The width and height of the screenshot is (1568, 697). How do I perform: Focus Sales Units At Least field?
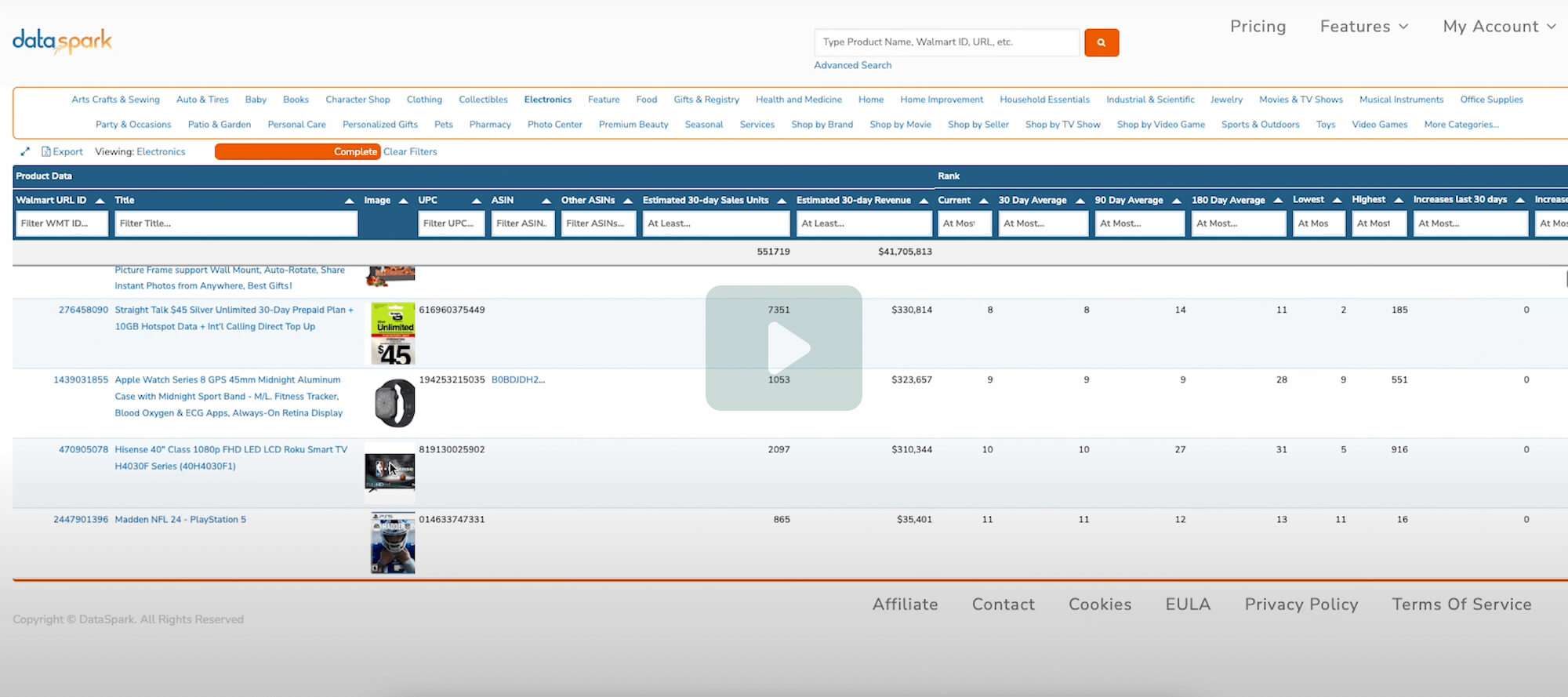pyautogui.click(x=716, y=223)
